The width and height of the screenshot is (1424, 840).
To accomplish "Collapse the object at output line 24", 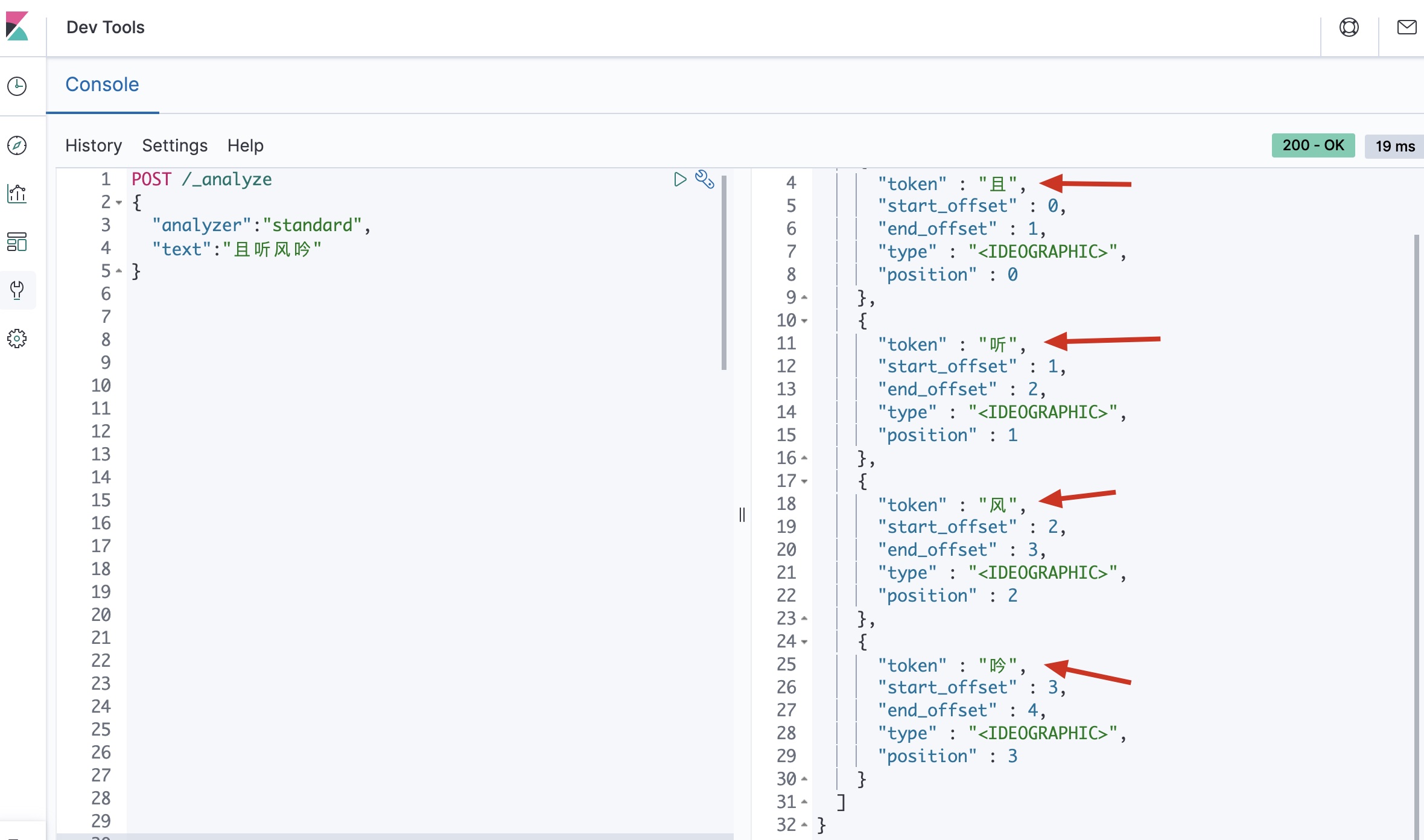I will 804,641.
